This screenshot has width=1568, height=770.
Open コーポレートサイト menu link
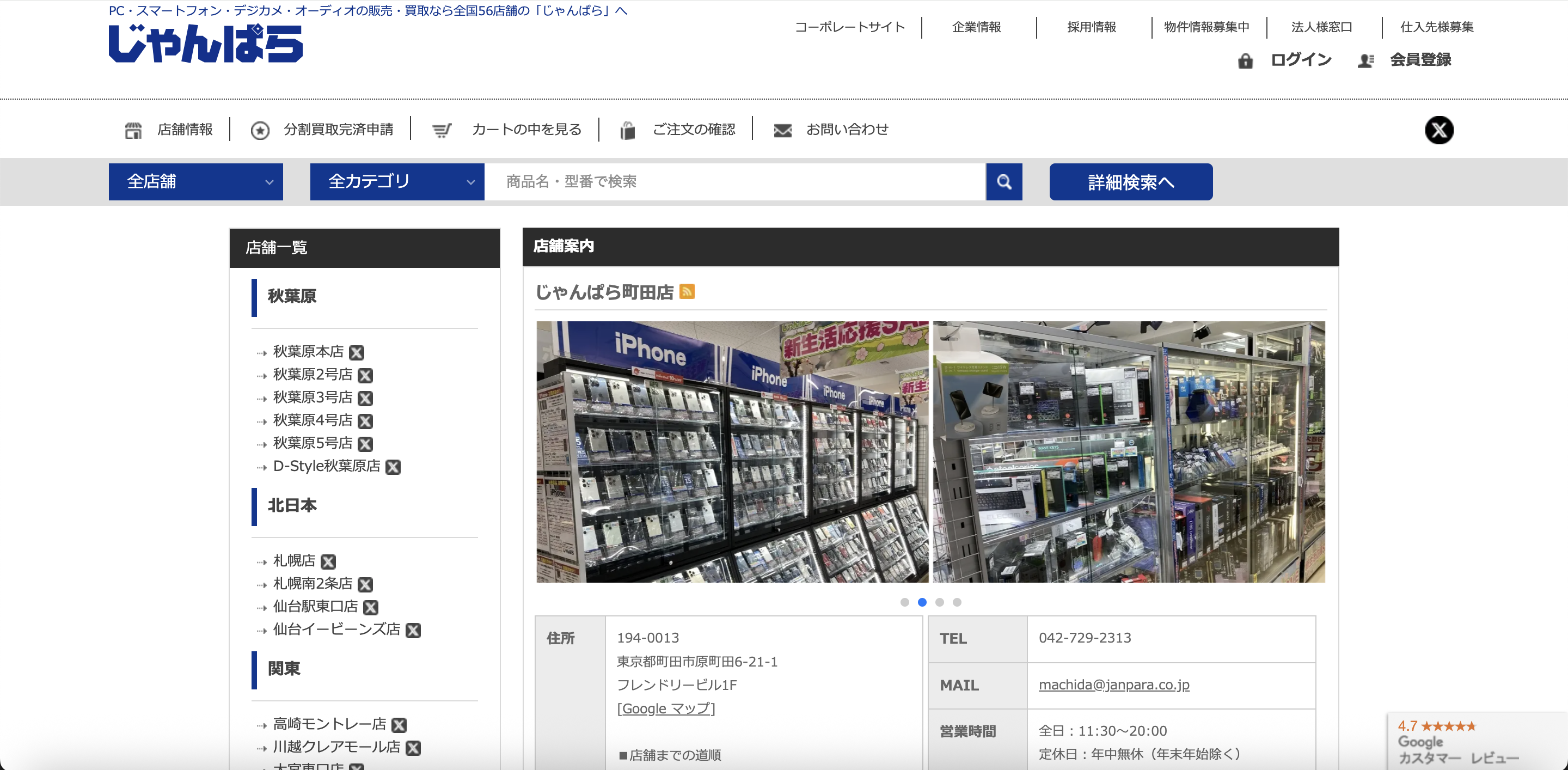850,27
